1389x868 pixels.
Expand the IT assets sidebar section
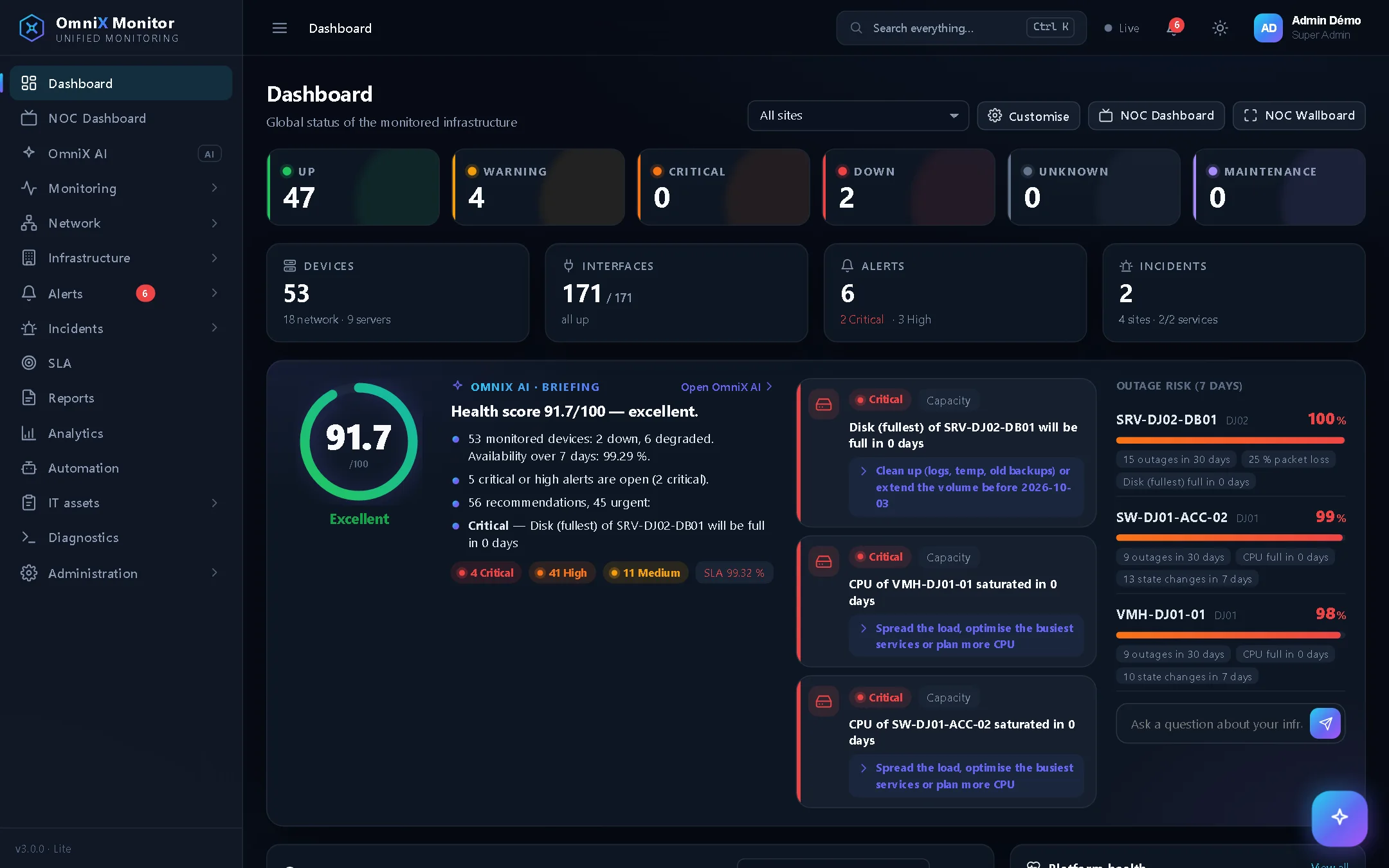pos(120,503)
